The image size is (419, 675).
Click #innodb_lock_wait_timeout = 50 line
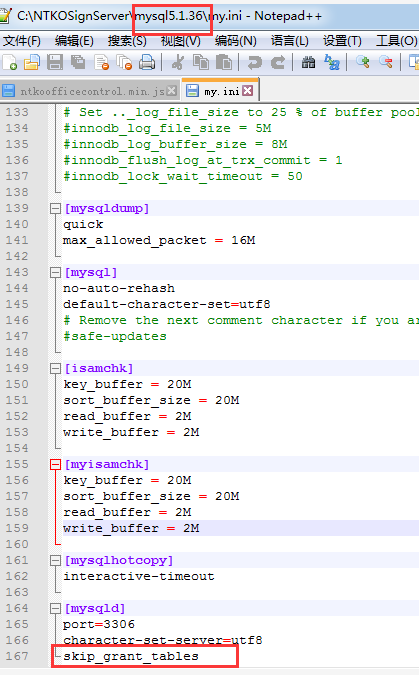coord(183,176)
